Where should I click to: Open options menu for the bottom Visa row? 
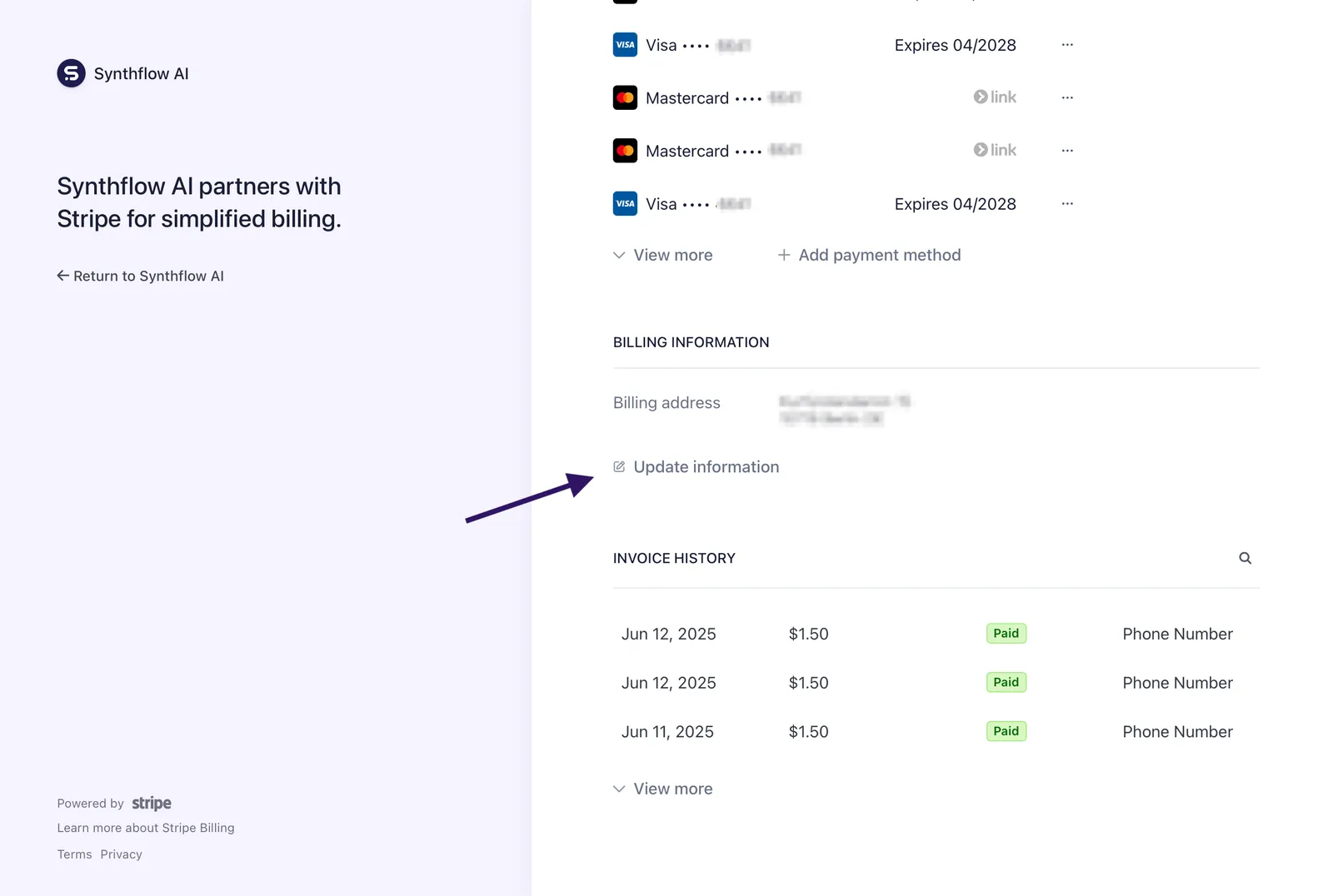pos(1067,203)
